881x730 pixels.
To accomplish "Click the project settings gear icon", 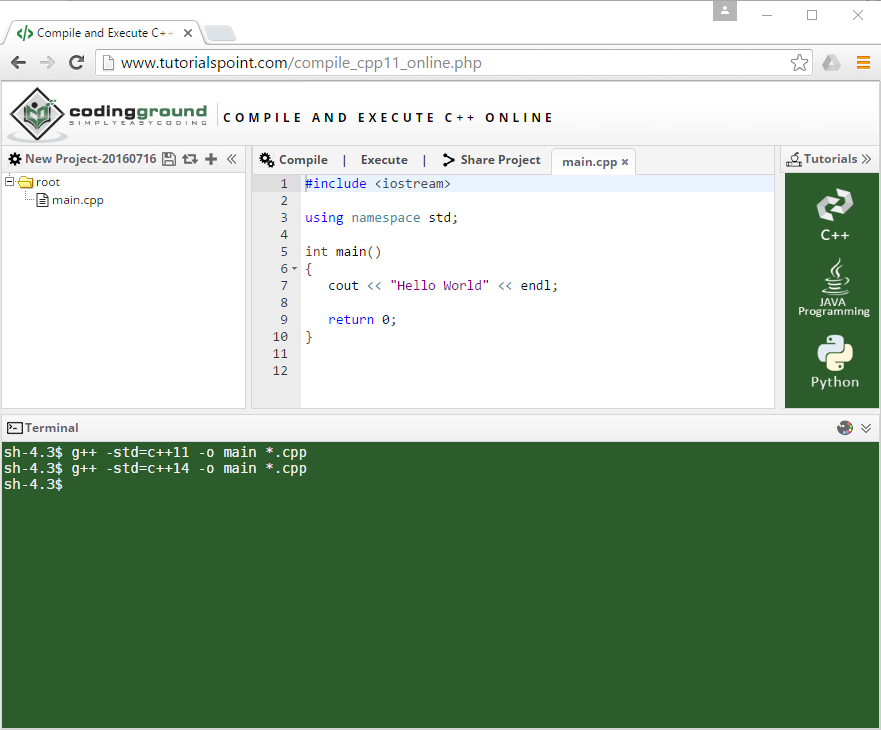I will point(15,159).
